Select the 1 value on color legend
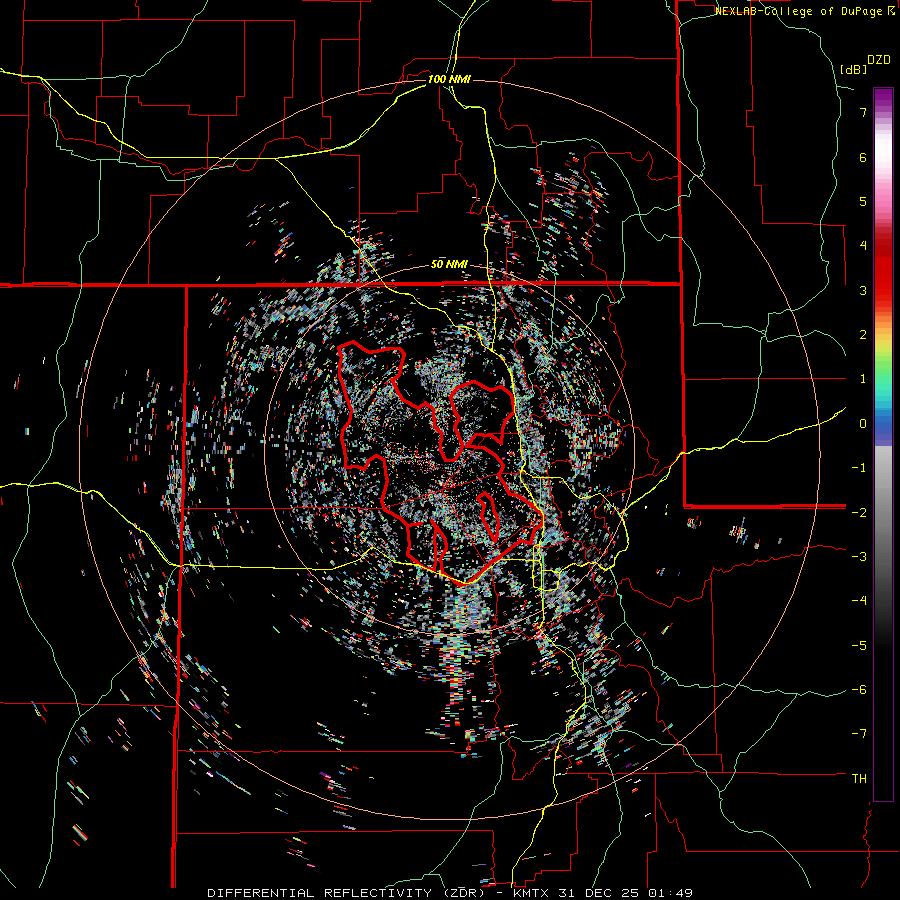 coord(863,379)
